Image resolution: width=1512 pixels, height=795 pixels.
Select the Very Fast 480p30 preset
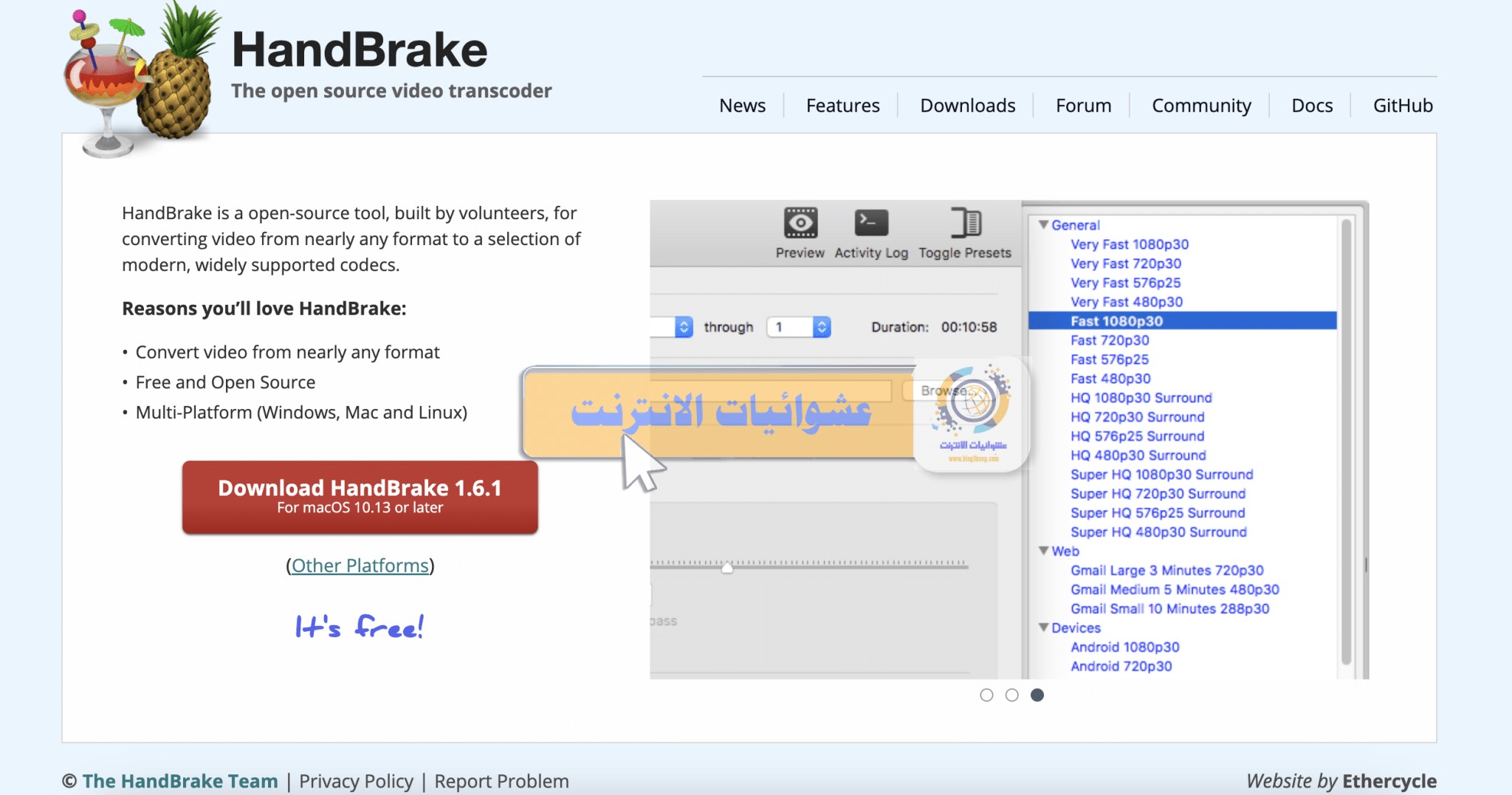click(1127, 302)
